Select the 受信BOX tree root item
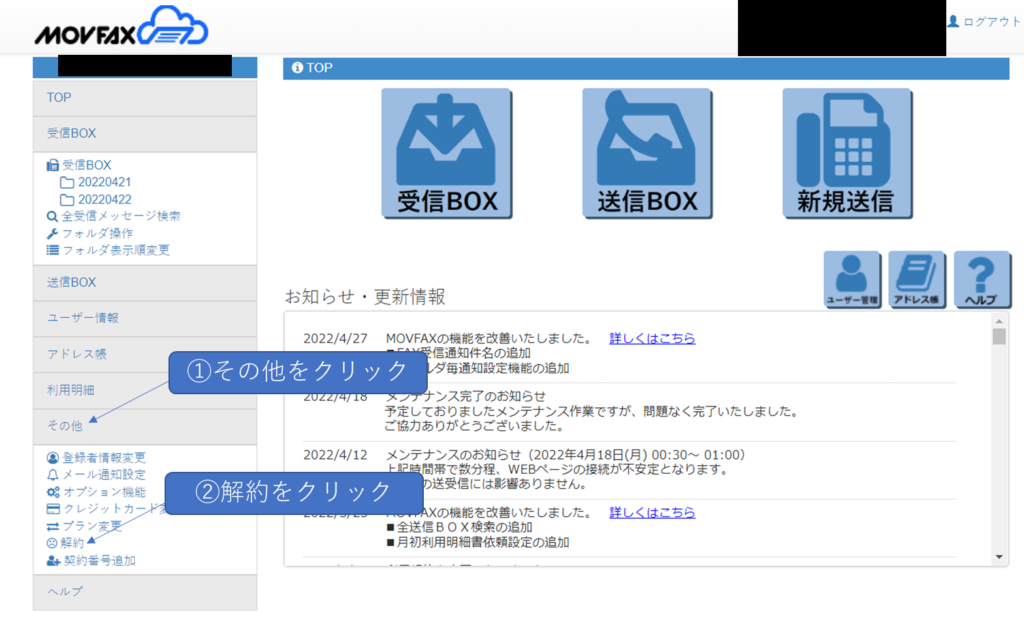The image size is (1024, 622). click(87, 165)
